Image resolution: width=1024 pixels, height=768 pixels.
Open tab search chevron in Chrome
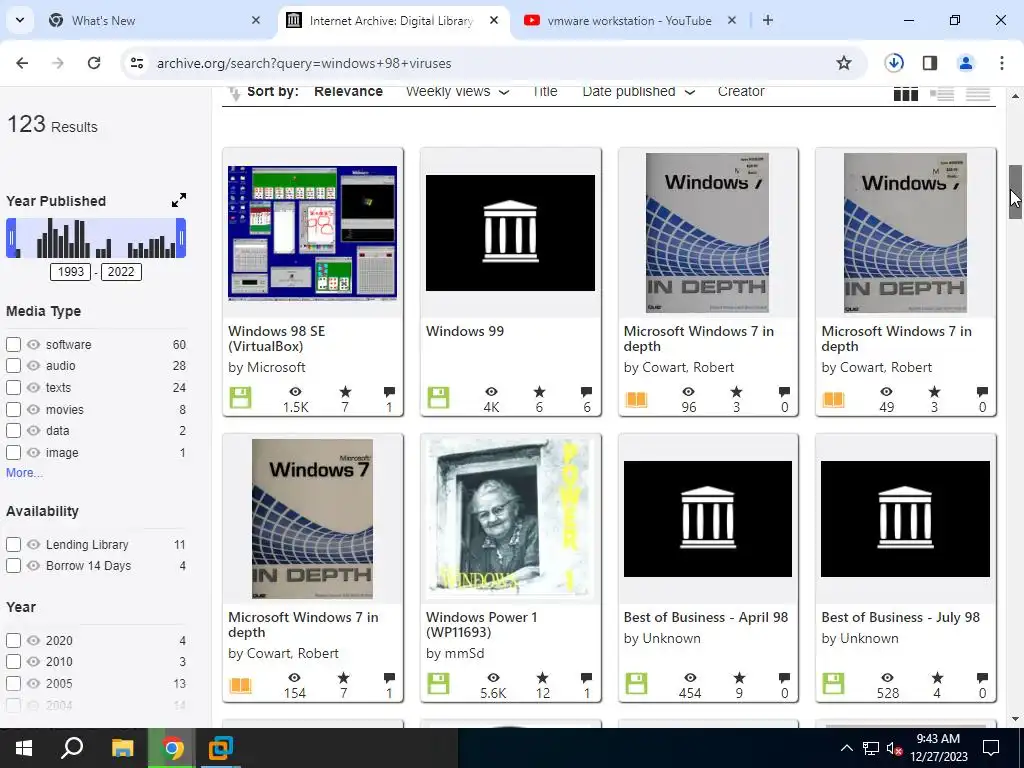pyautogui.click(x=20, y=20)
